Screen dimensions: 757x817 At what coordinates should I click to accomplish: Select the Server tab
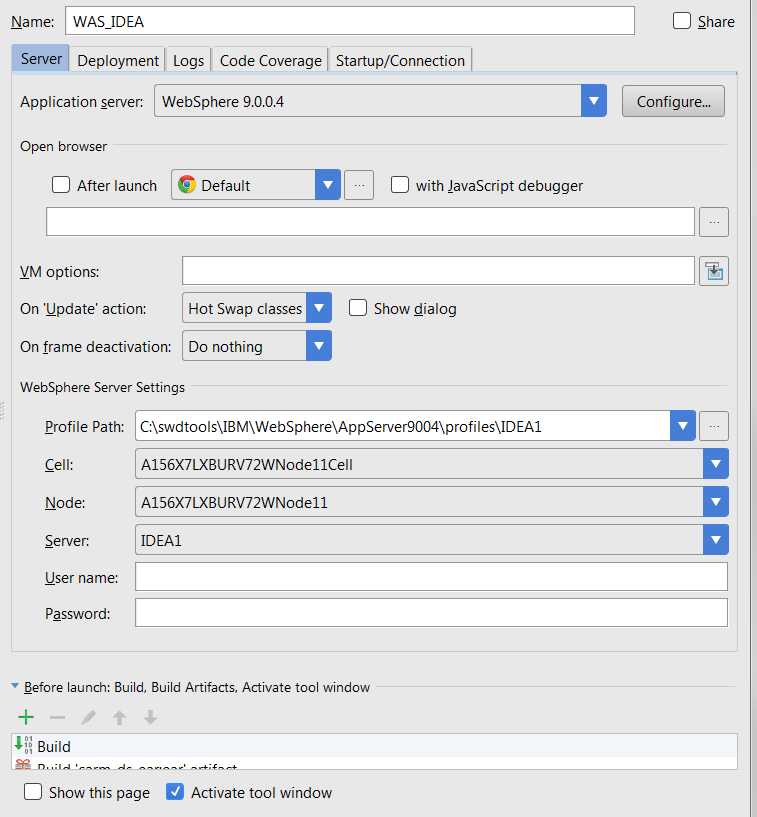[41, 58]
